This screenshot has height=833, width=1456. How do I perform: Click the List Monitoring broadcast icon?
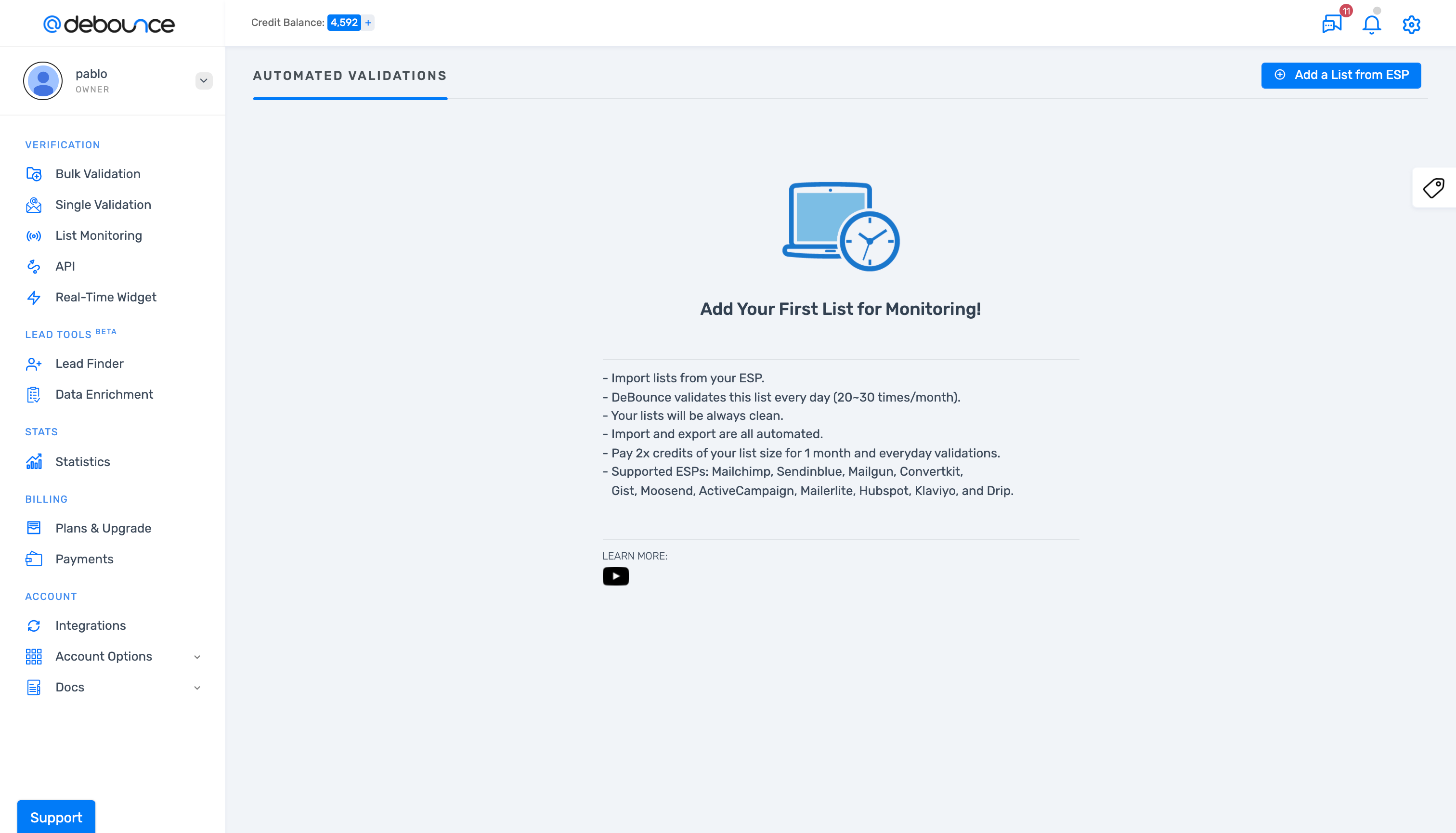34,236
